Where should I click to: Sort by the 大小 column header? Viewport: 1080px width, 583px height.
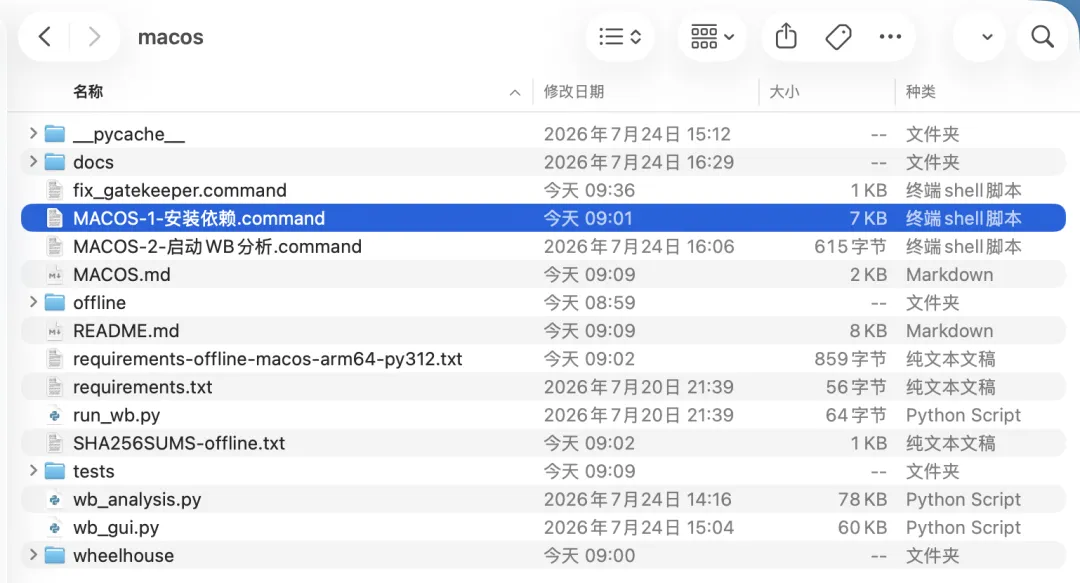[x=784, y=92]
